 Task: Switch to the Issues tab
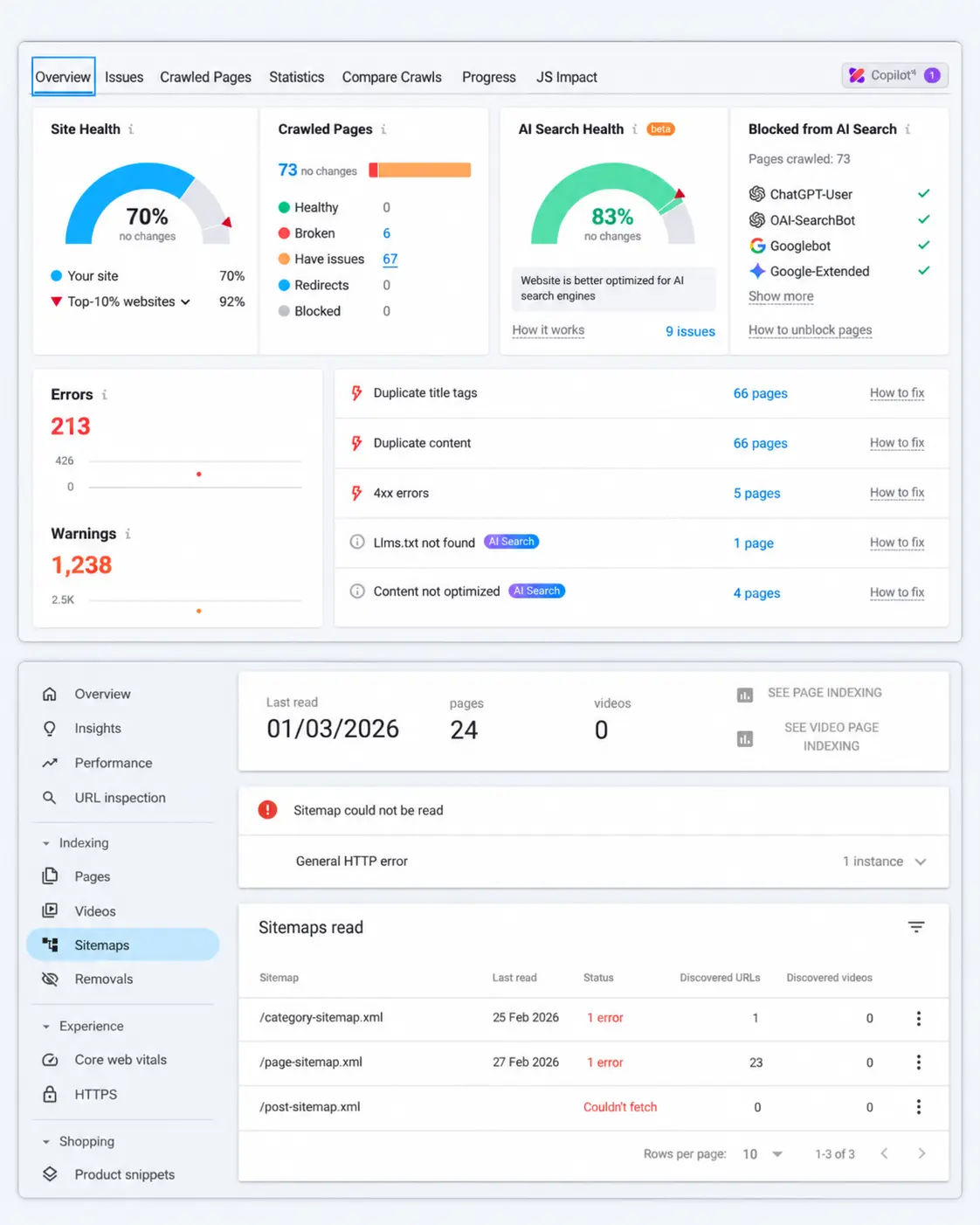point(124,77)
